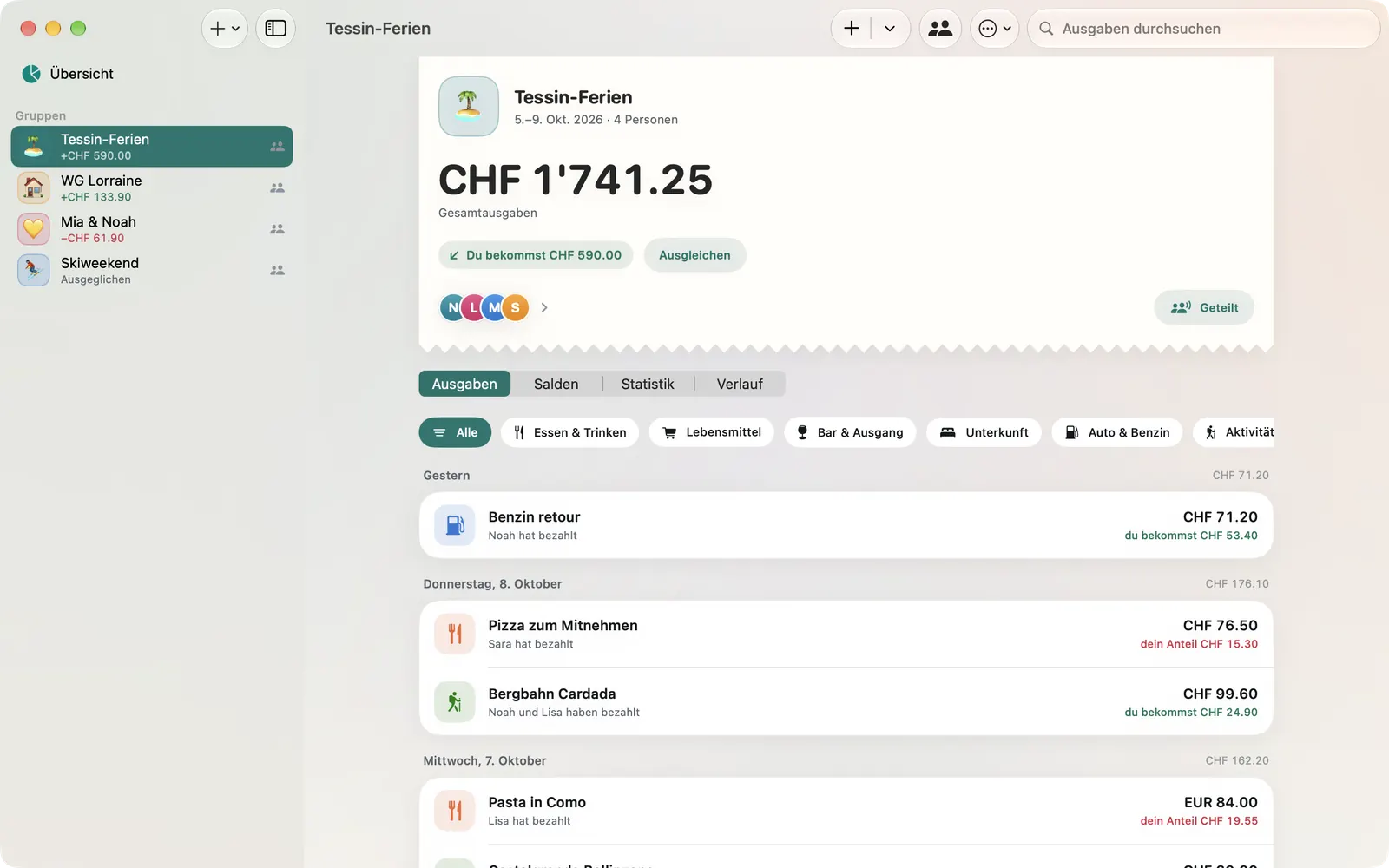Open the sidebar plus dropdown for new group
1389x868 pixels.
(224, 29)
